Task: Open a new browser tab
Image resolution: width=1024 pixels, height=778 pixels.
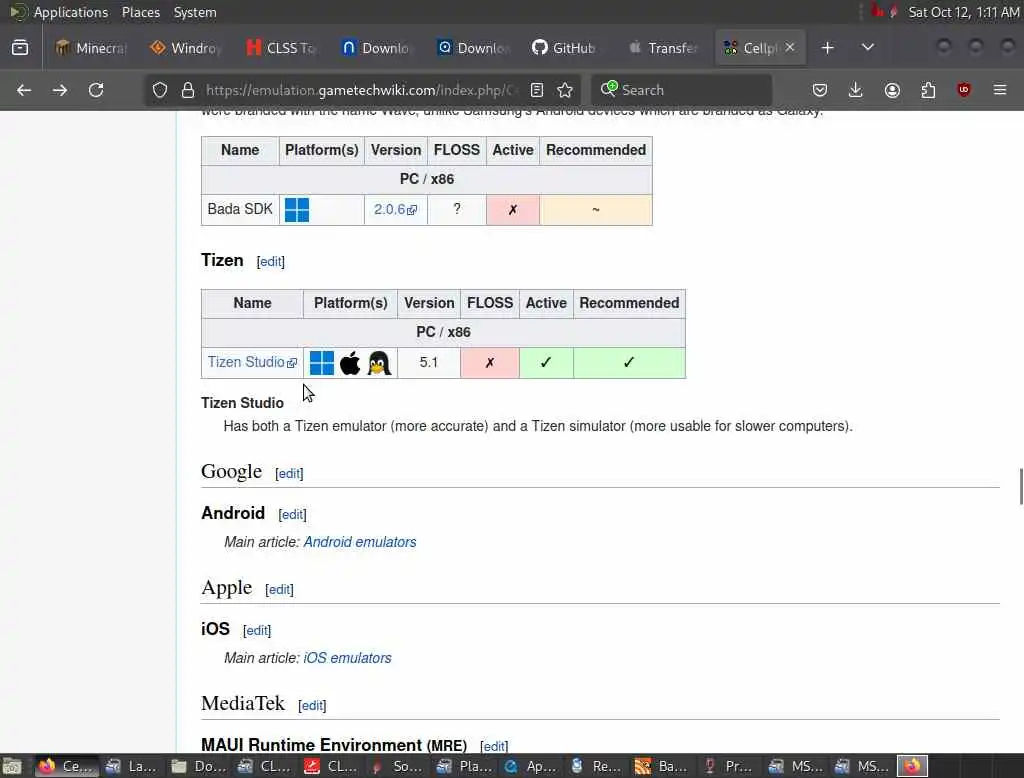Action: coord(827,48)
